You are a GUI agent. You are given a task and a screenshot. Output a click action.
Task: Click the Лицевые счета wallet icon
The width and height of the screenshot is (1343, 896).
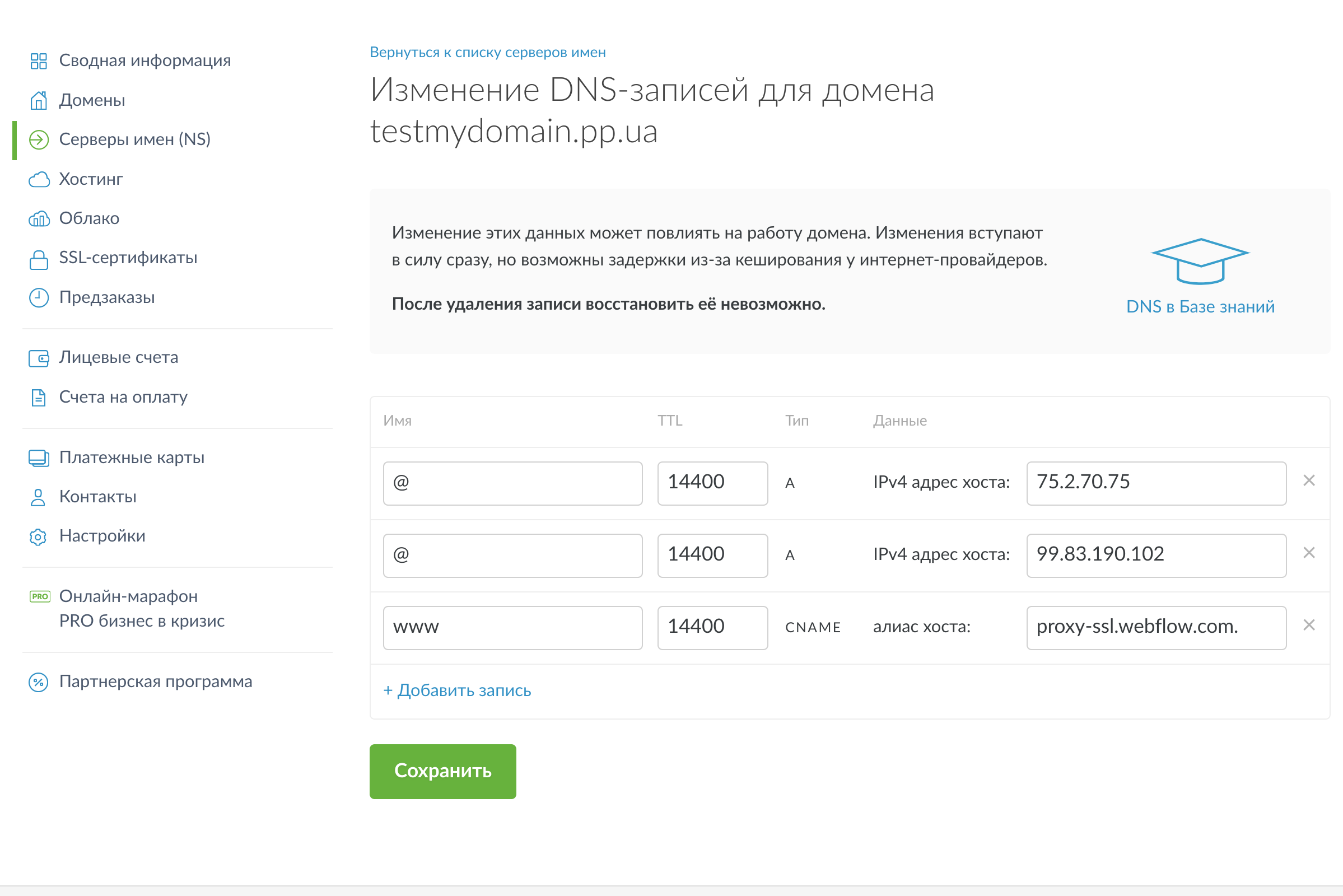tap(38, 358)
